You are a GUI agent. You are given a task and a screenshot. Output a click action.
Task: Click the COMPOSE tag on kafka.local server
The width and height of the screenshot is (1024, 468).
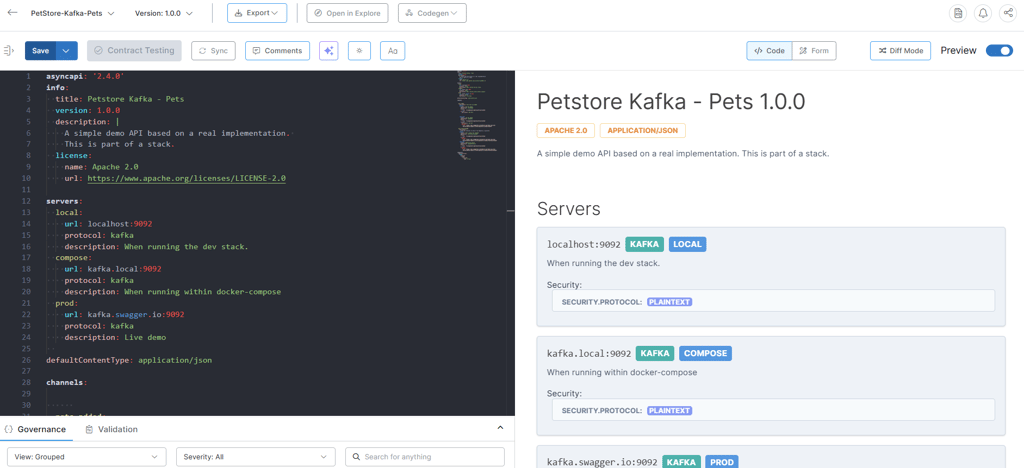pyautogui.click(x=705, y=354)
